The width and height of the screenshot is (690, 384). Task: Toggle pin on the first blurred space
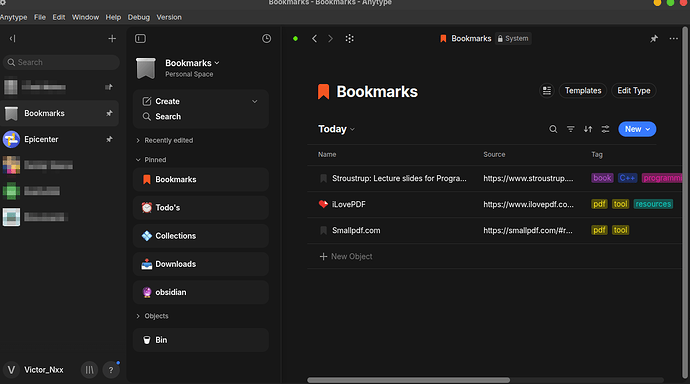(109, 87)
